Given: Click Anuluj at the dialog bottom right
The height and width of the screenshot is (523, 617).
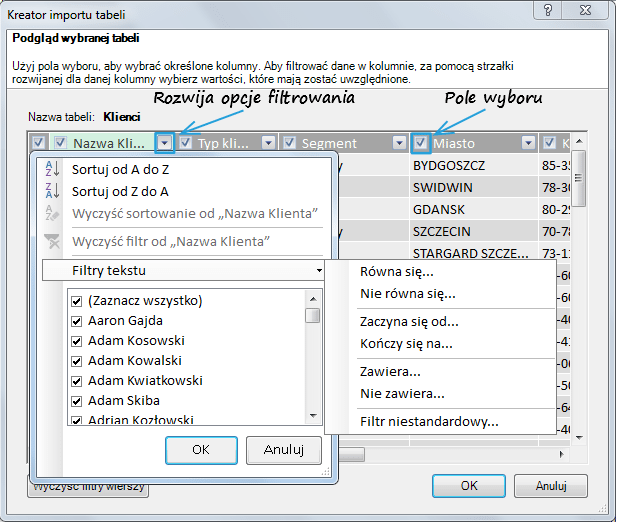Looking at the screenshot, I should pyautogui.click(x=551, y=485).
